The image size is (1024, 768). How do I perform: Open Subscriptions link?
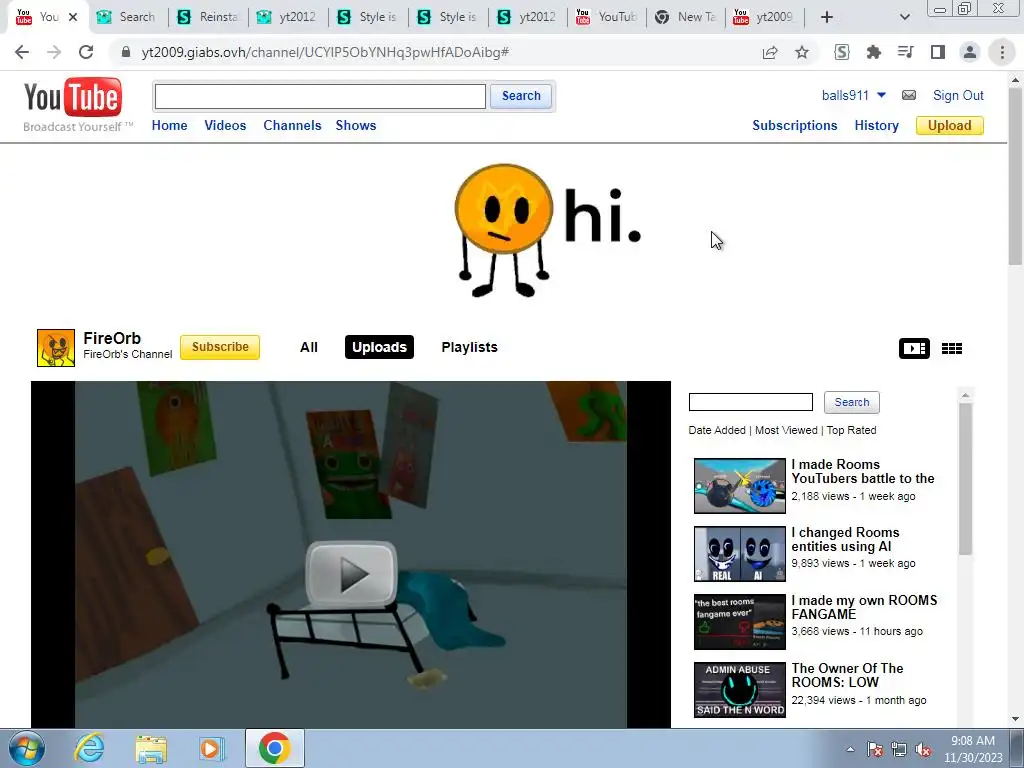coord(794,125)
